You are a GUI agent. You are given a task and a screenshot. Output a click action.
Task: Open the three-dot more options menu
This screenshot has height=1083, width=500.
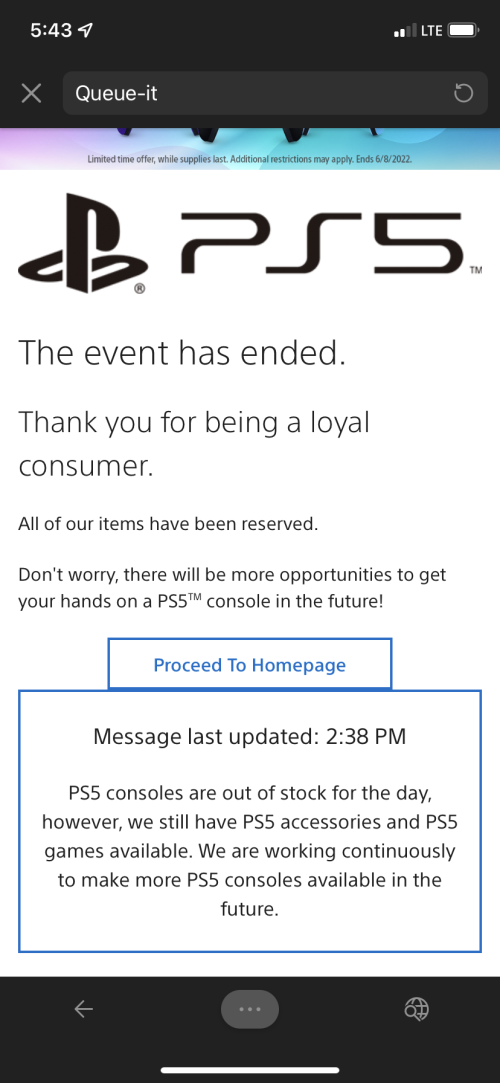point(250,1009)
